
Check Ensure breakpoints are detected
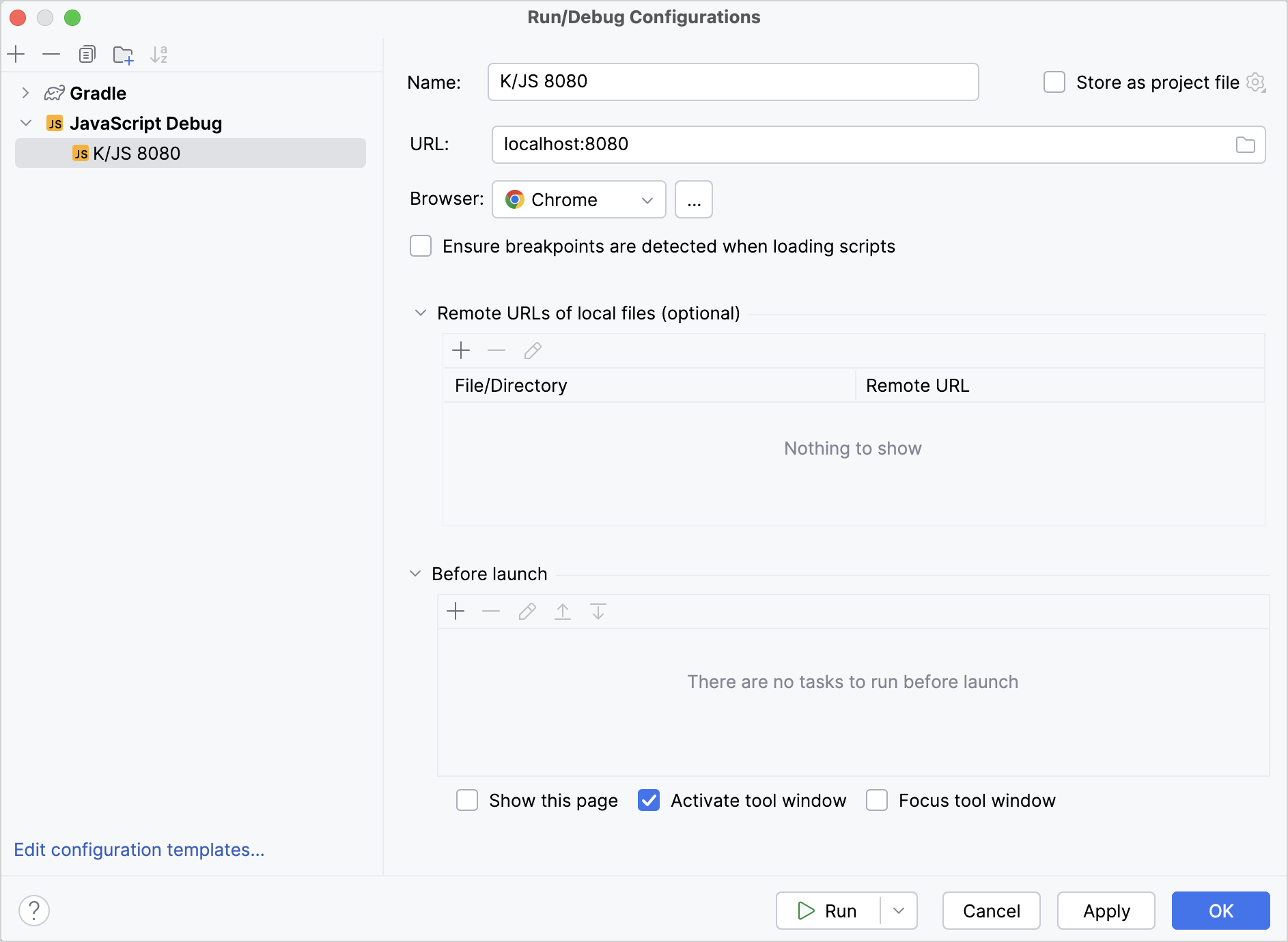coord(421,246)
